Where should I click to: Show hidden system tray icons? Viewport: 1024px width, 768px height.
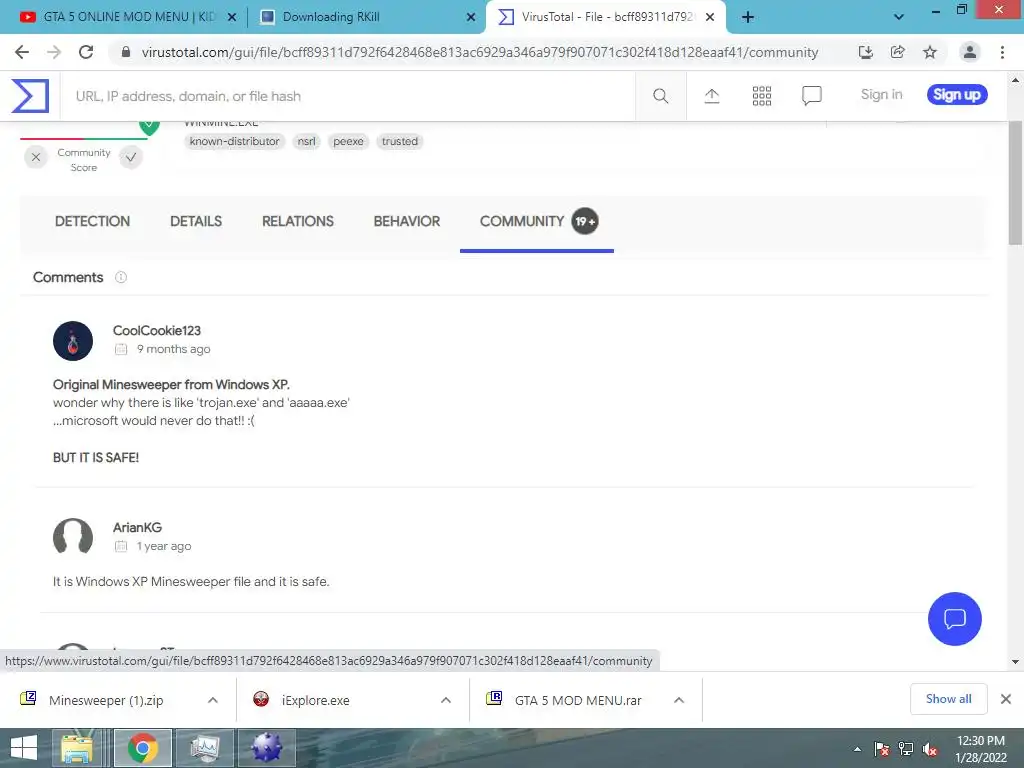pos(857,749)
